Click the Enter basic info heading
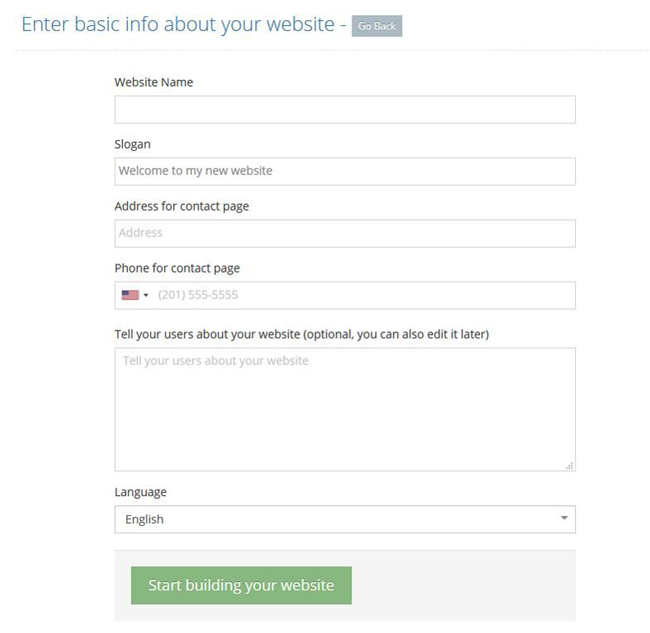The height and width of the screenshot is (633, 650). point(178,24)
